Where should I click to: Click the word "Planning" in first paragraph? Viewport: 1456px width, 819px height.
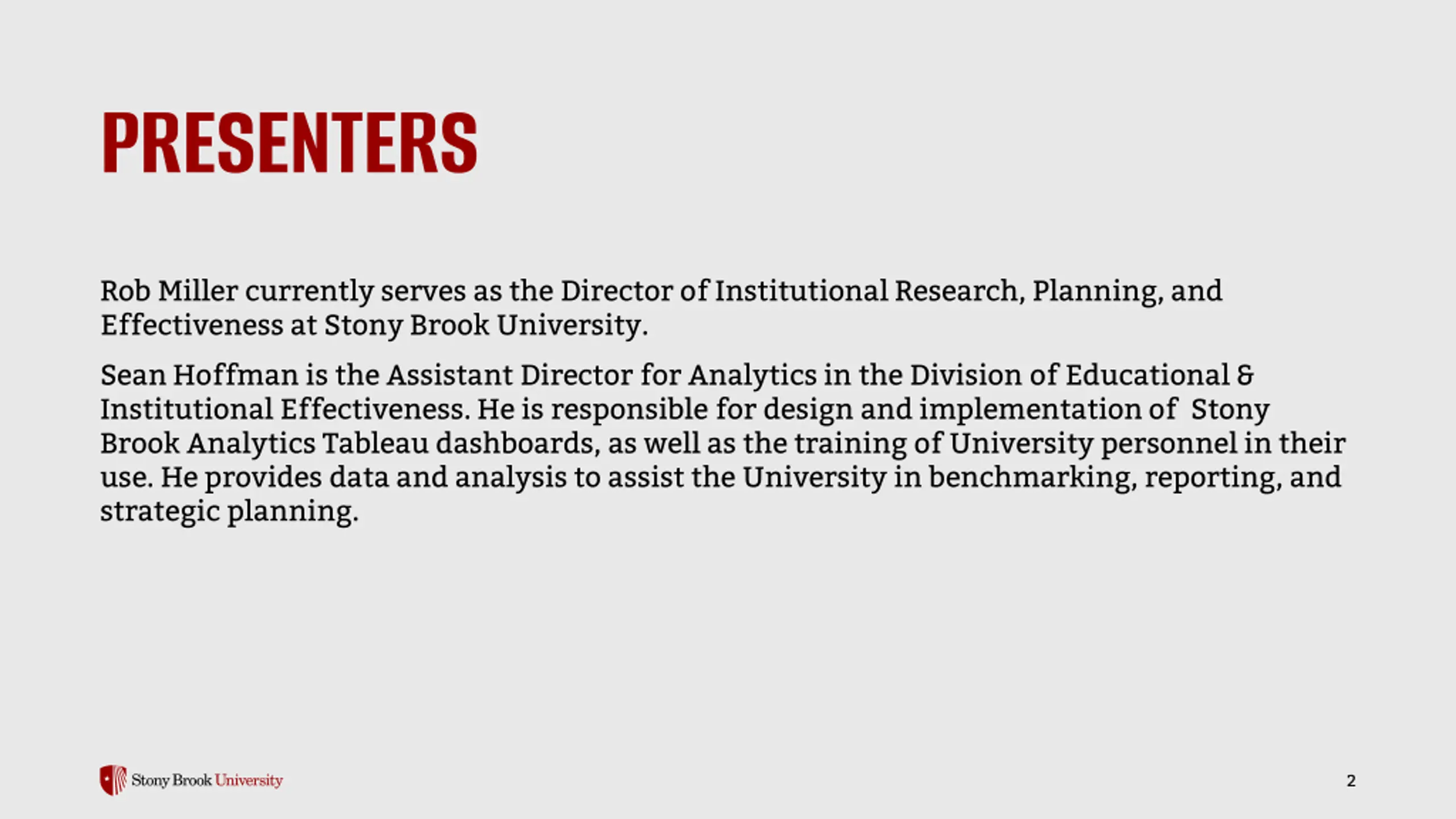point(1094,291)
